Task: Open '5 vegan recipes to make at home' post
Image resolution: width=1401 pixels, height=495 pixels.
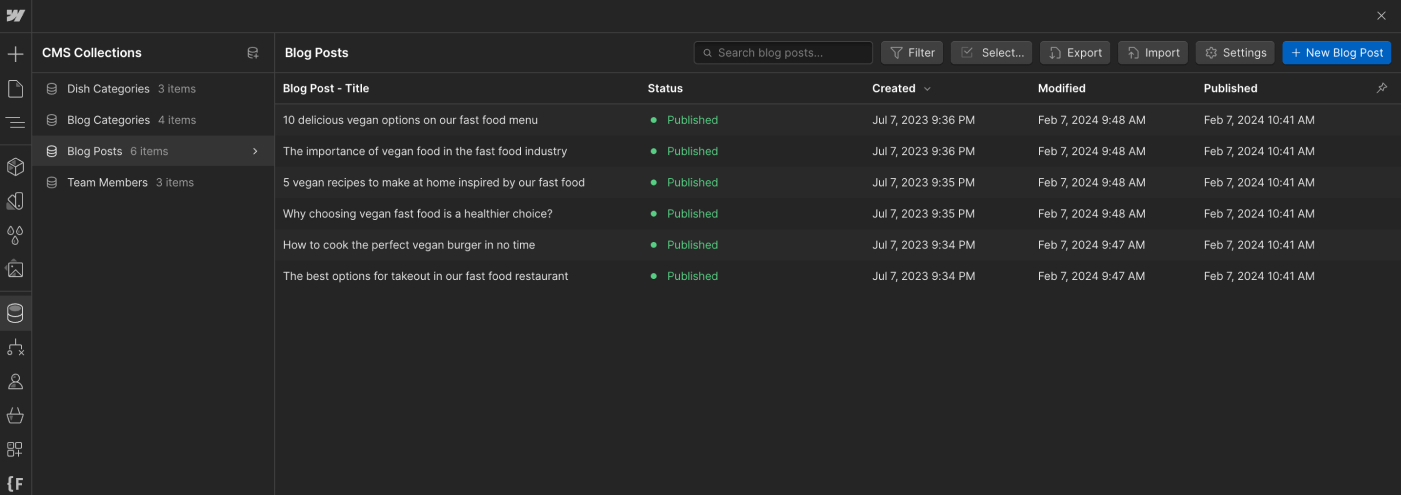Action: pos(434,182)
